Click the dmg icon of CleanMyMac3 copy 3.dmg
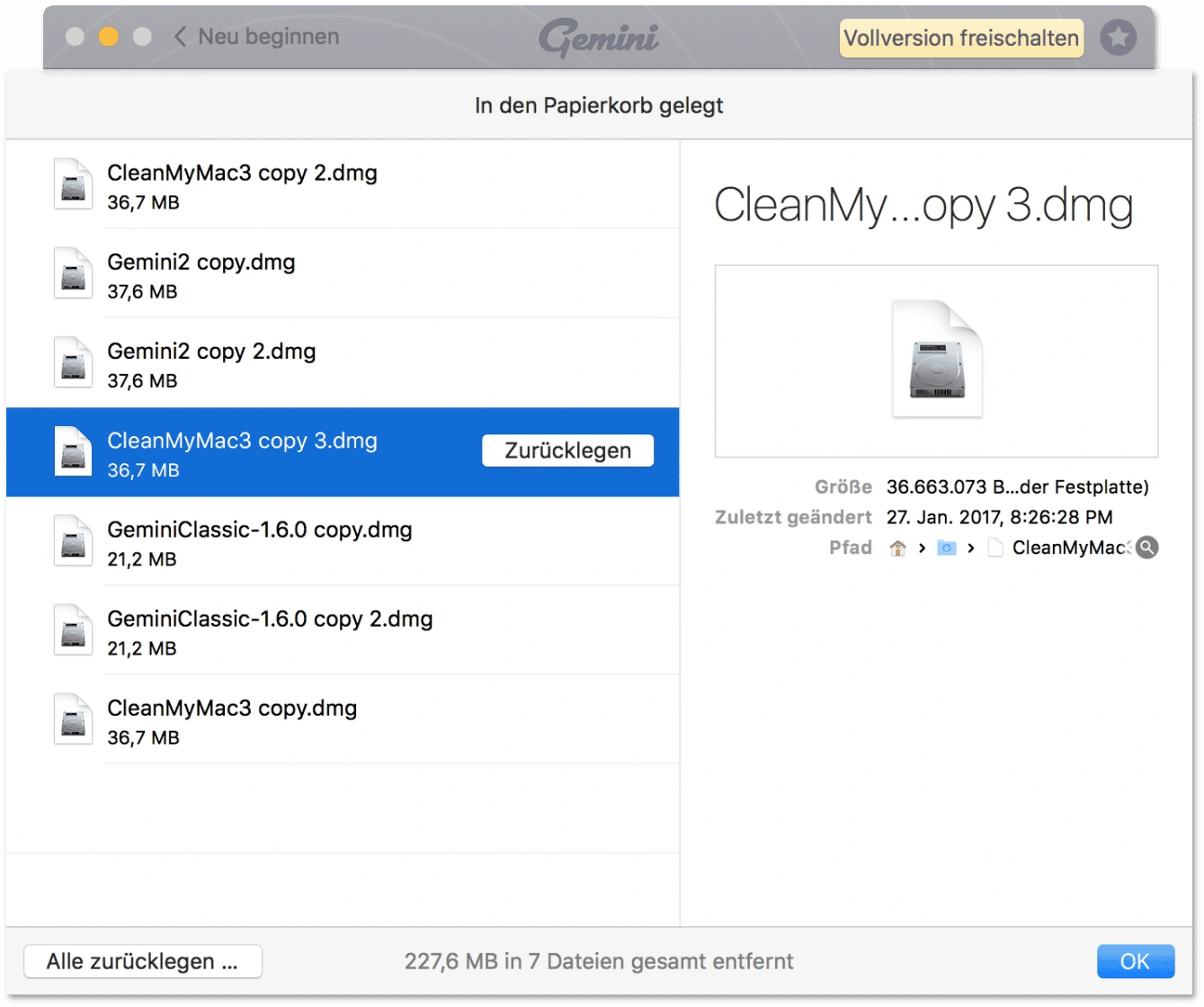This screenshot has height=1007, width=1204. (x=73, y=451)
